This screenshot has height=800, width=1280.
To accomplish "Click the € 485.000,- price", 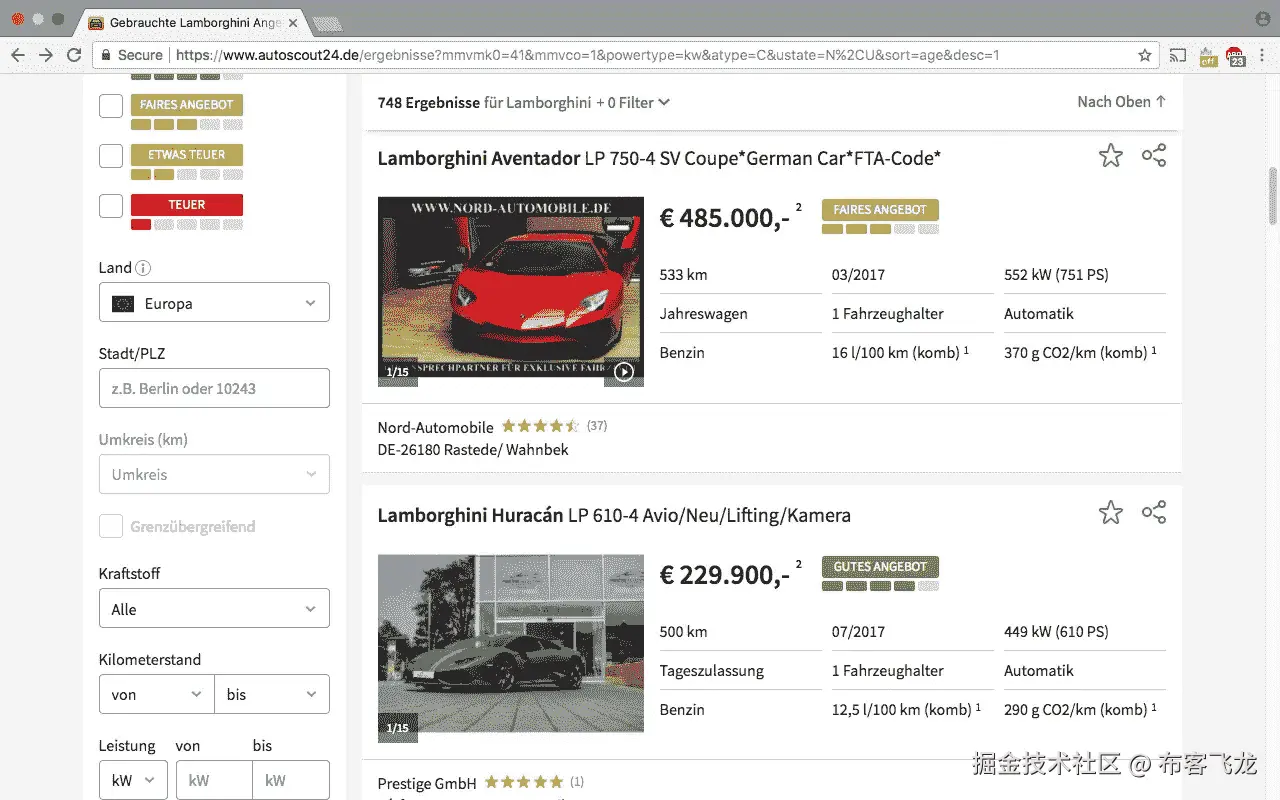I will (725, 217).
